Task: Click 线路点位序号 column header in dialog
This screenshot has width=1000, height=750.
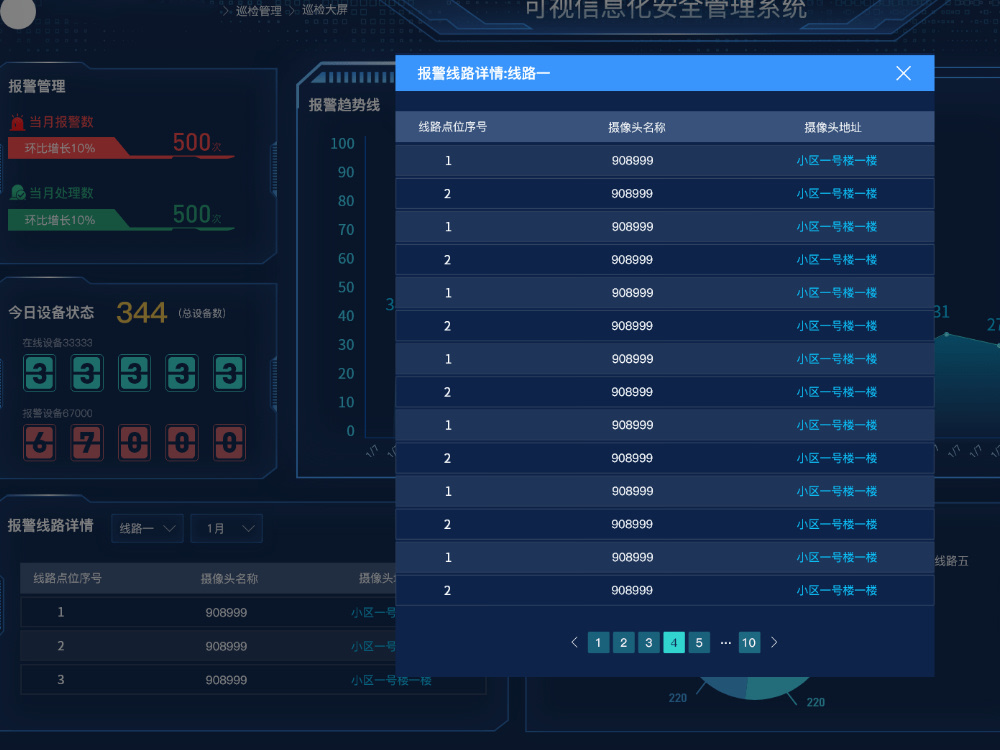Action: [x=453, y=127]
